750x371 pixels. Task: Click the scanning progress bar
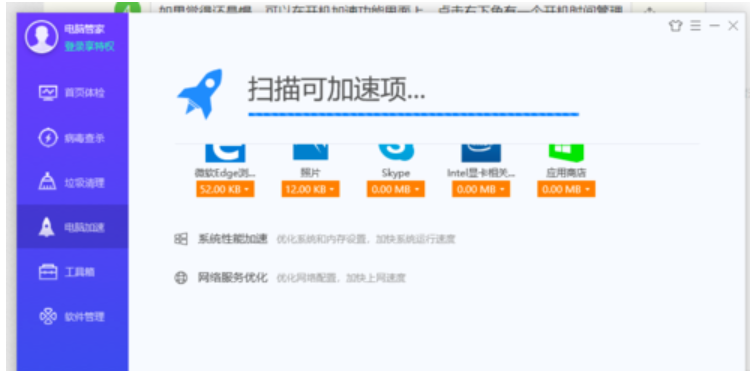413,115
